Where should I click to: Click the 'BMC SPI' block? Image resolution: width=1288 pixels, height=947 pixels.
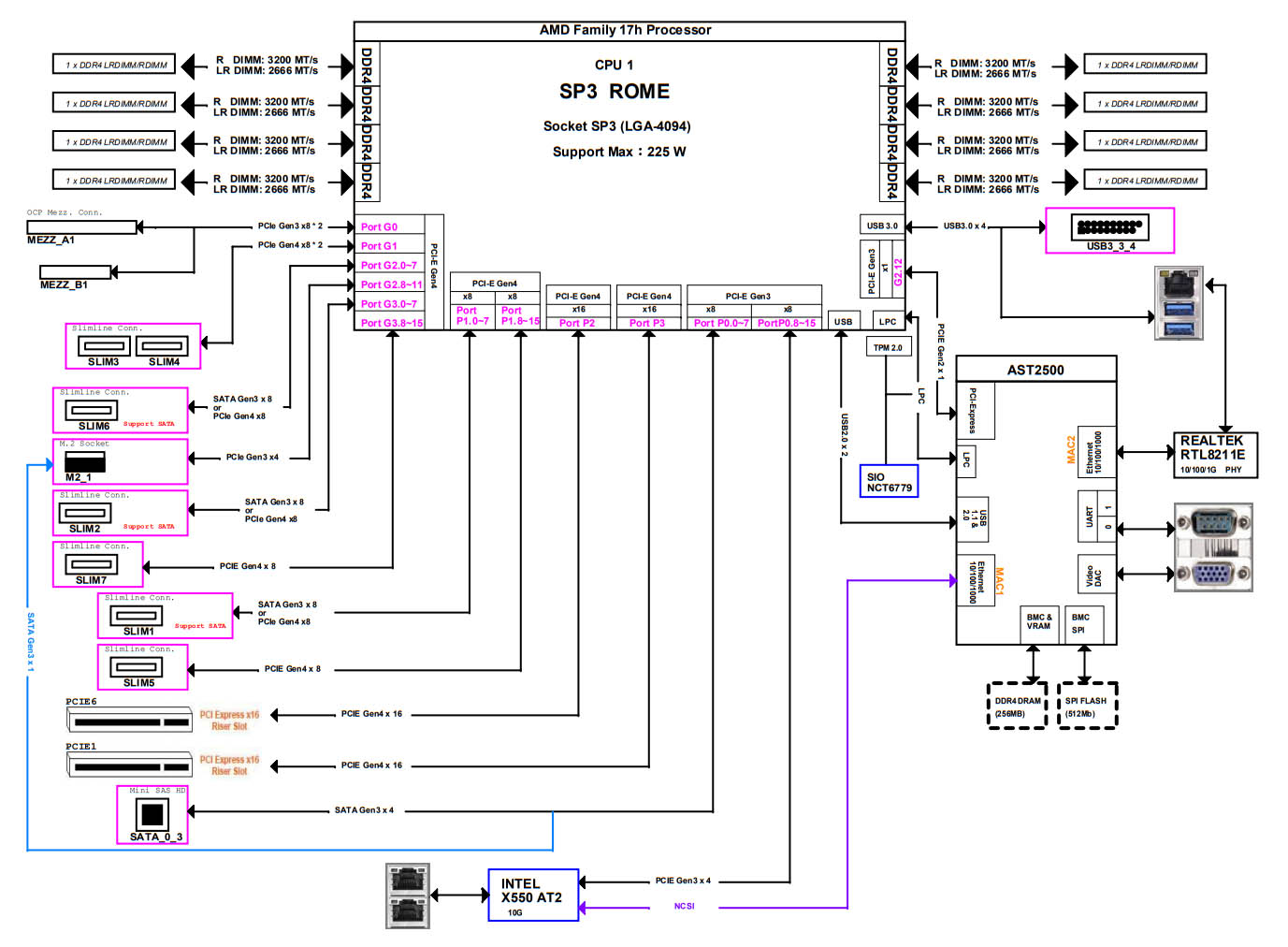tap(1083, 624)
